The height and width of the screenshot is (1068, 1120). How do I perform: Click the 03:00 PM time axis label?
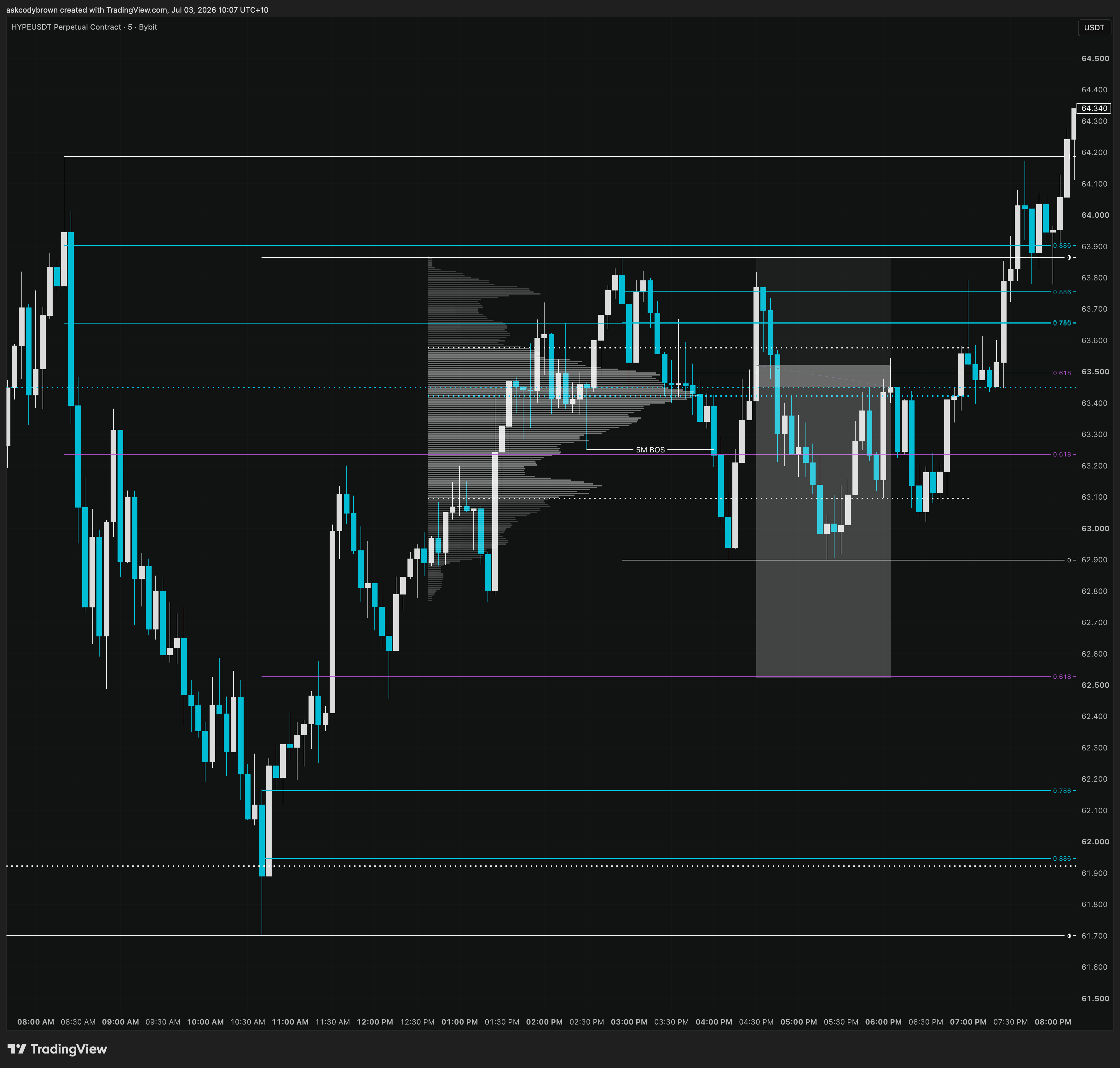pos(629,1022)
